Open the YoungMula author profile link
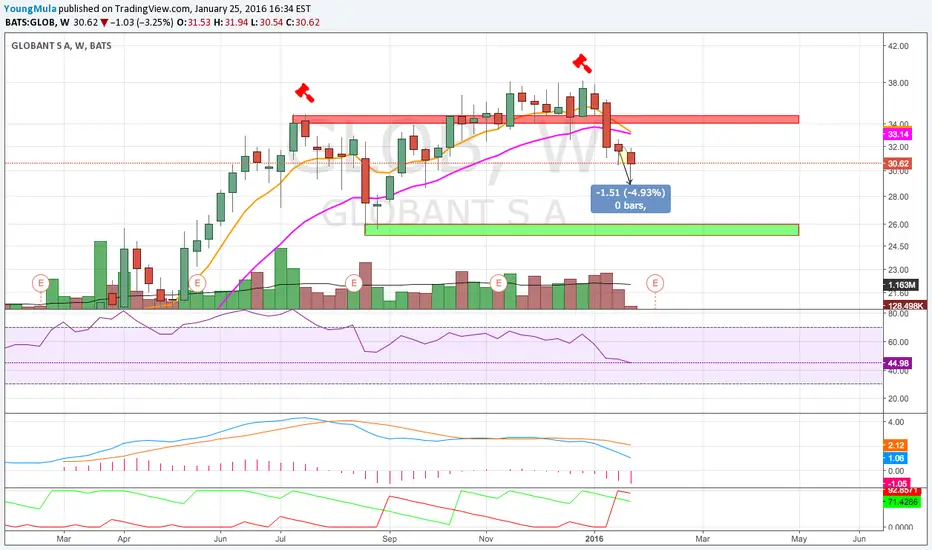932x550 pixels. (x=30, y=9)
